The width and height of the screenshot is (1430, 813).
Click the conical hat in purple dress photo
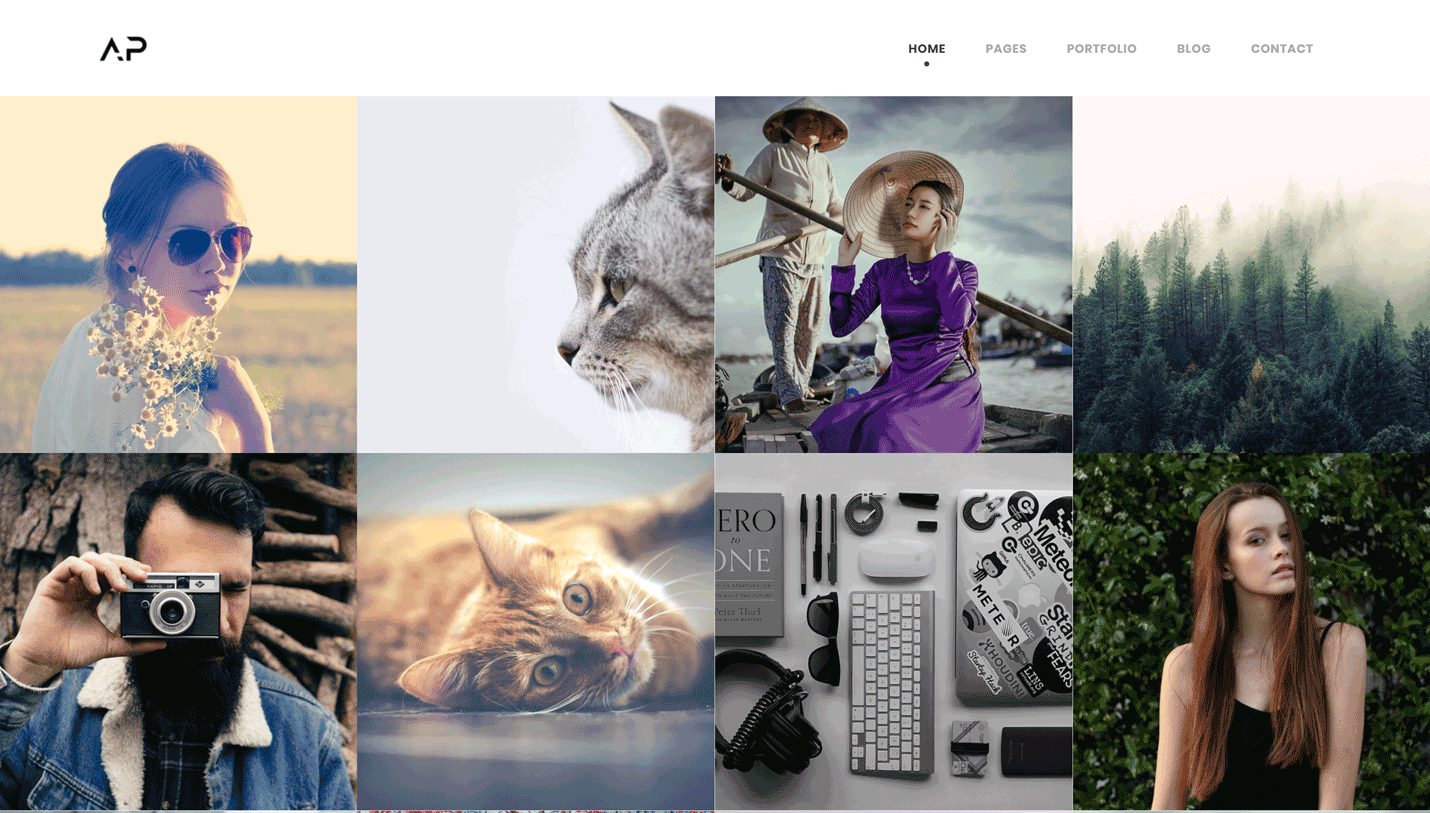pyautogui.click(x=903, y=203)
